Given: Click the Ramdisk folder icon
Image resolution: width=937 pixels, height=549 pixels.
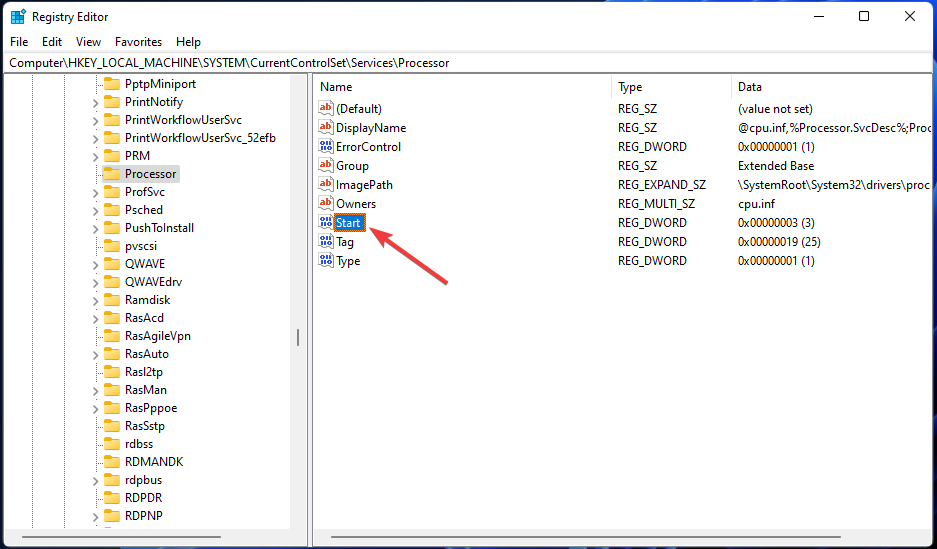Looking at the screenshot, I should (x=112, y=300).
